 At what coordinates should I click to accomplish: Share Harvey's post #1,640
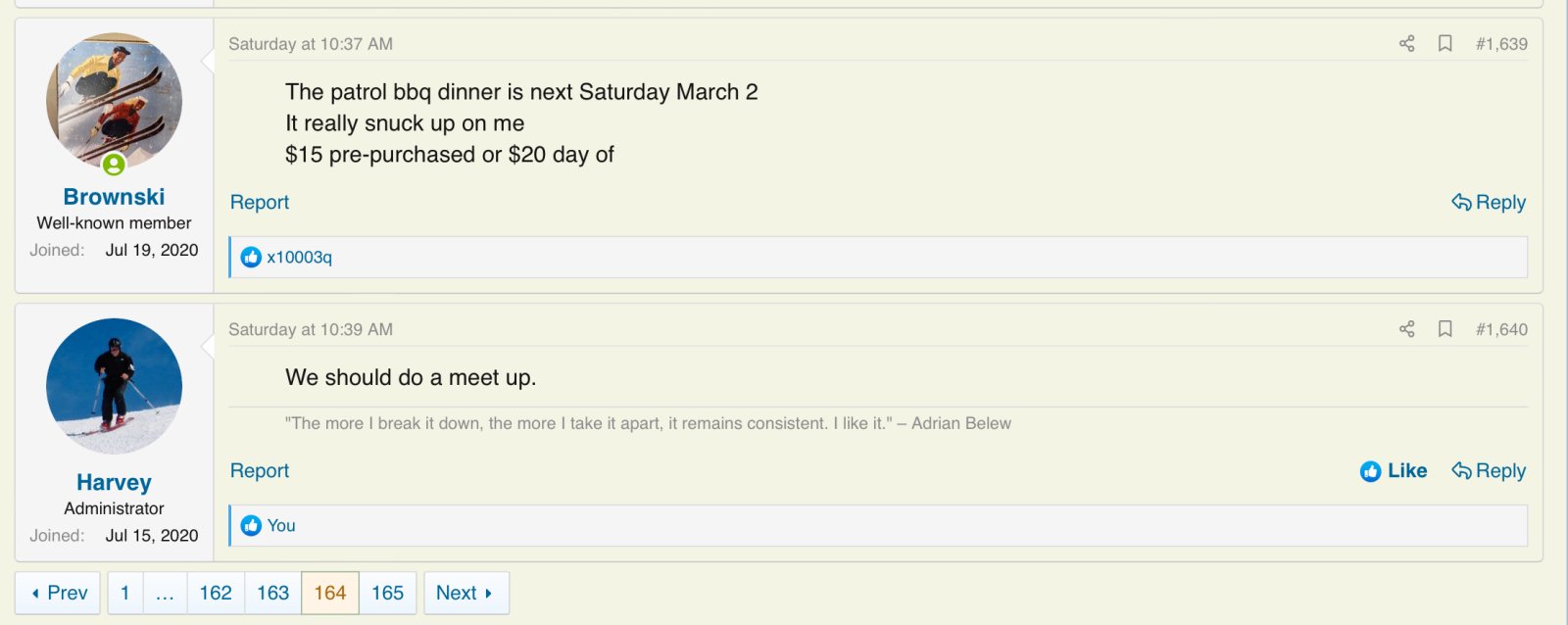pos(1406,329)
